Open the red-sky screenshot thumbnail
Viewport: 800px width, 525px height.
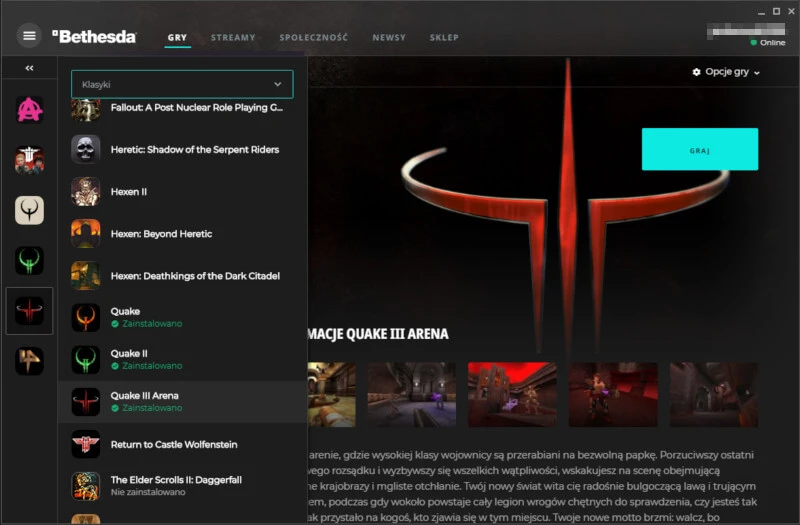(x=512, y=394)
